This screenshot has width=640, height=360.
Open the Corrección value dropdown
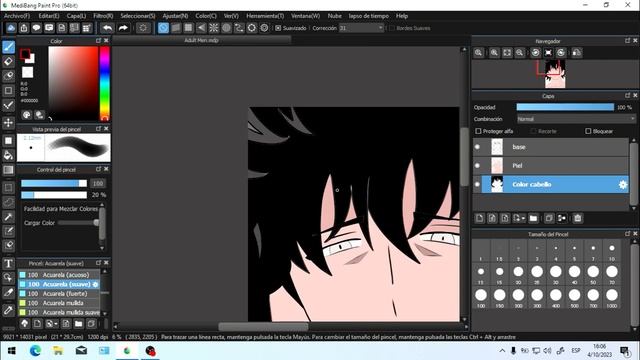pos(362,28)
